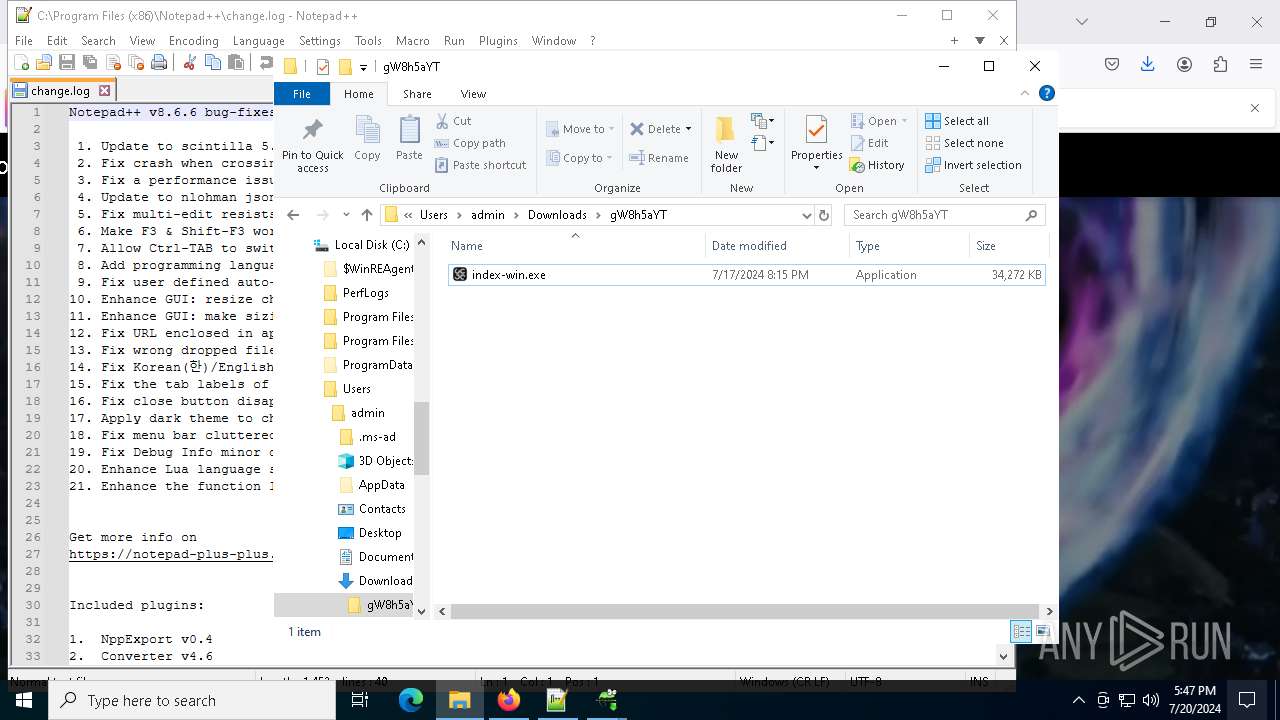Collapse the Explorer ribbon with the chevron
Image resolution: width=1280 pixels, height=720 pixels.
pos(1025,93)
